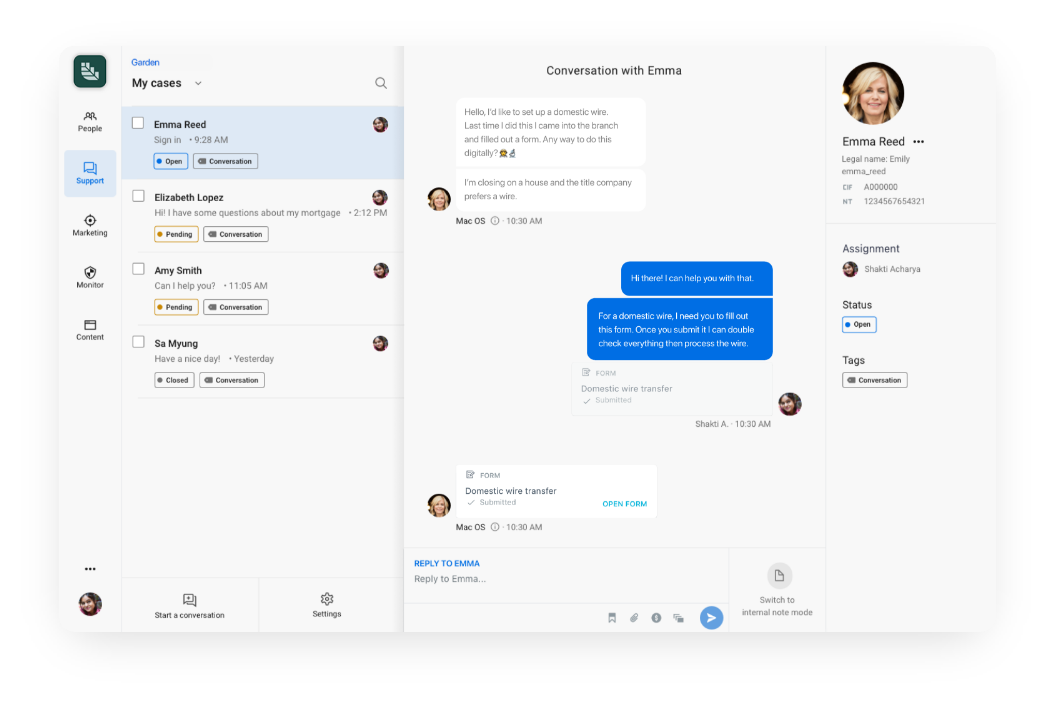Click Start a conversation button
The width and height of the screenshot is (1052, 704).
pos(189,605)
